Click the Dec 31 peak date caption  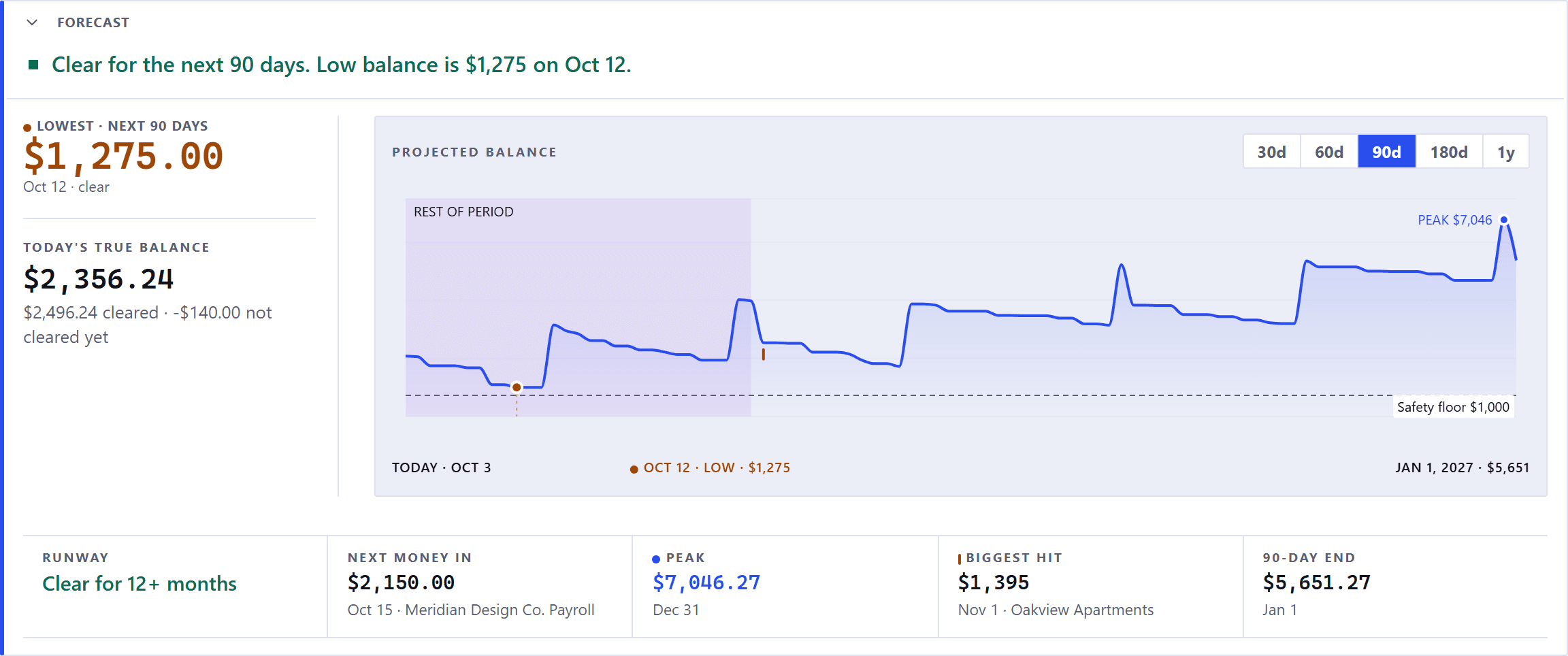coord(676,610)
